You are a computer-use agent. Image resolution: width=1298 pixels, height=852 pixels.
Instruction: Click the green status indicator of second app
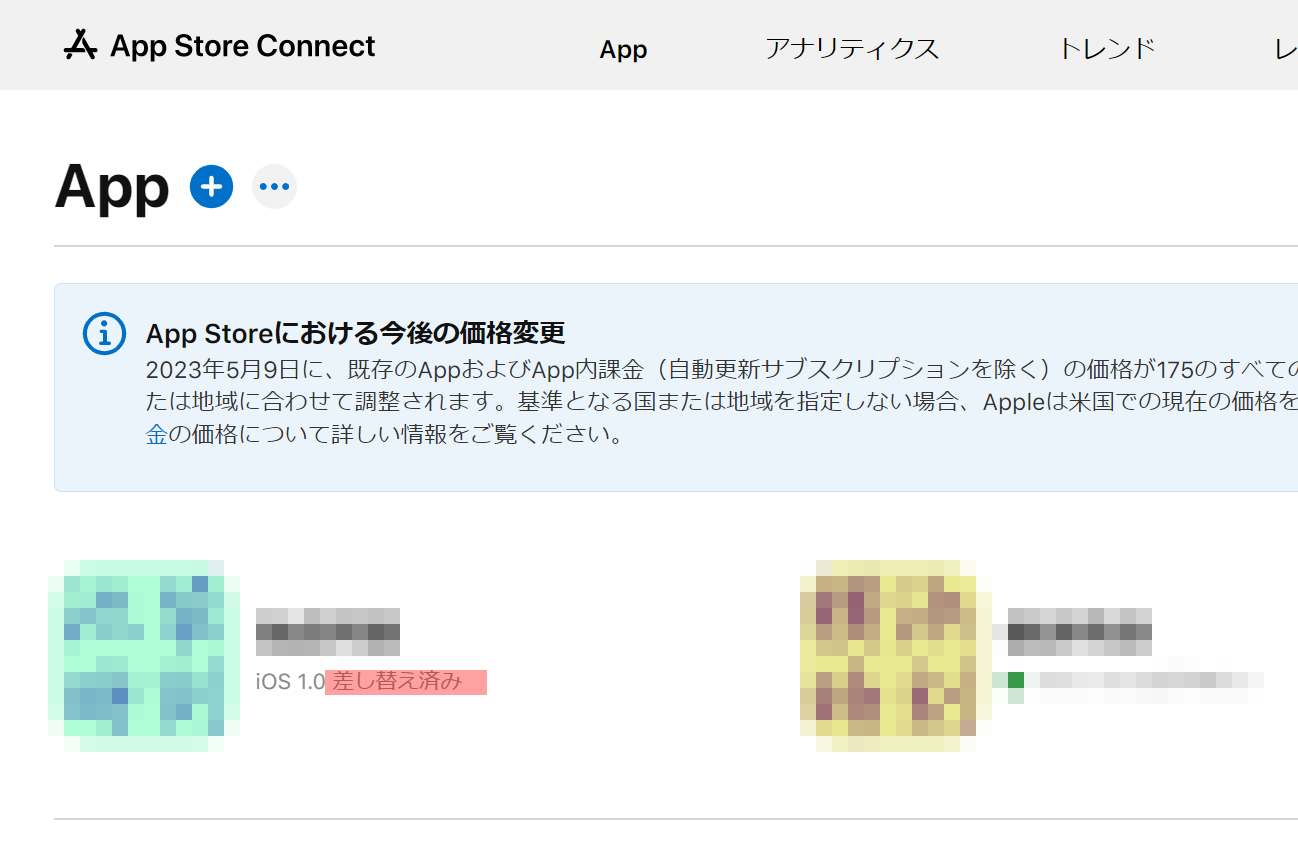[1016, 680]
